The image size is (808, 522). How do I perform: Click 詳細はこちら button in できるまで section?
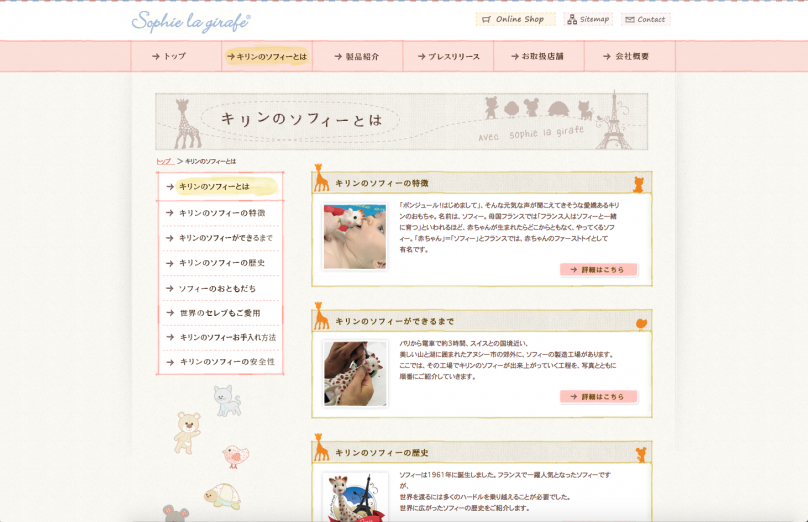click(x=599, y=396)
